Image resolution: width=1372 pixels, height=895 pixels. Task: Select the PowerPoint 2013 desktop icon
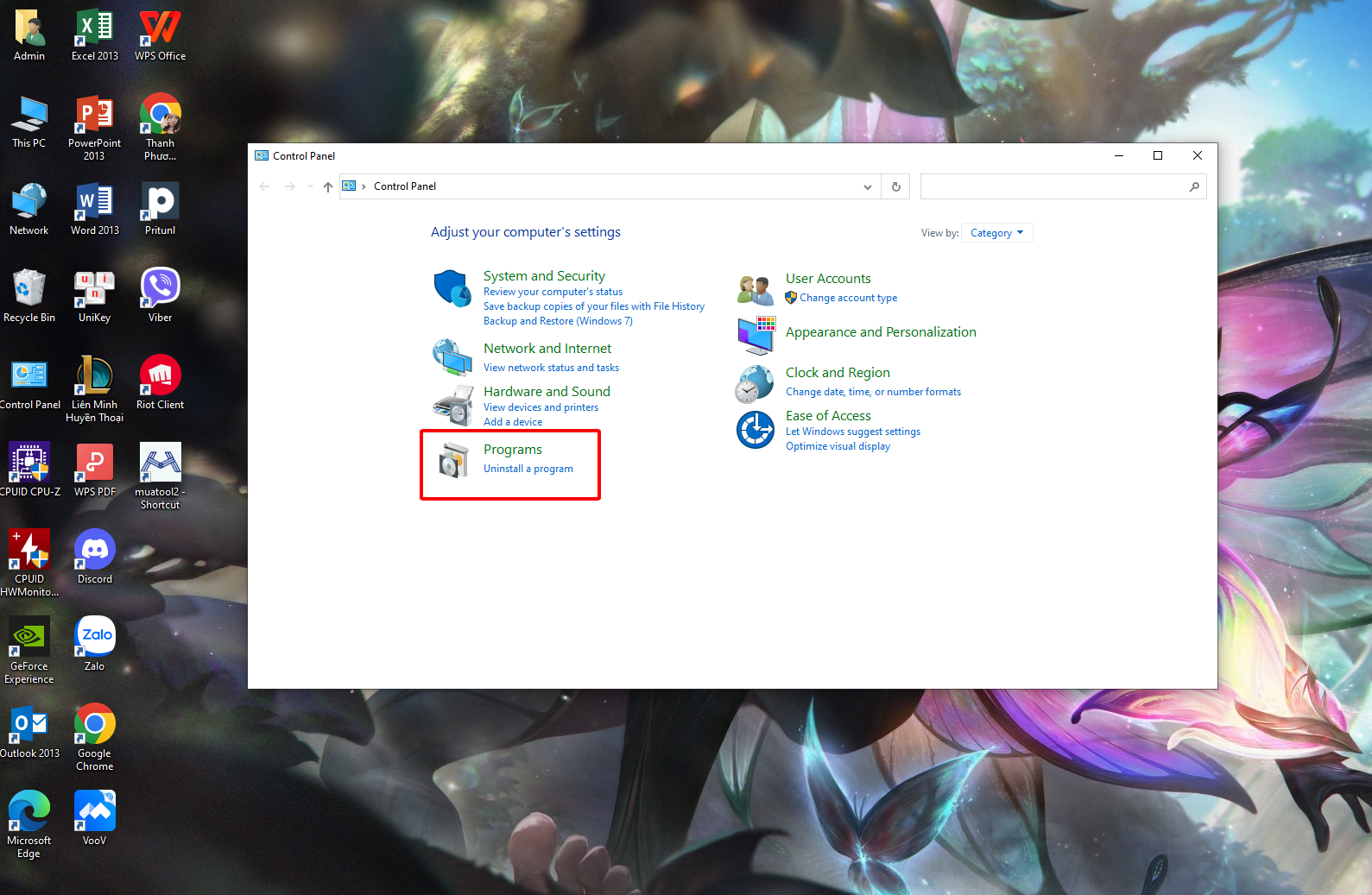click(95, 128)
